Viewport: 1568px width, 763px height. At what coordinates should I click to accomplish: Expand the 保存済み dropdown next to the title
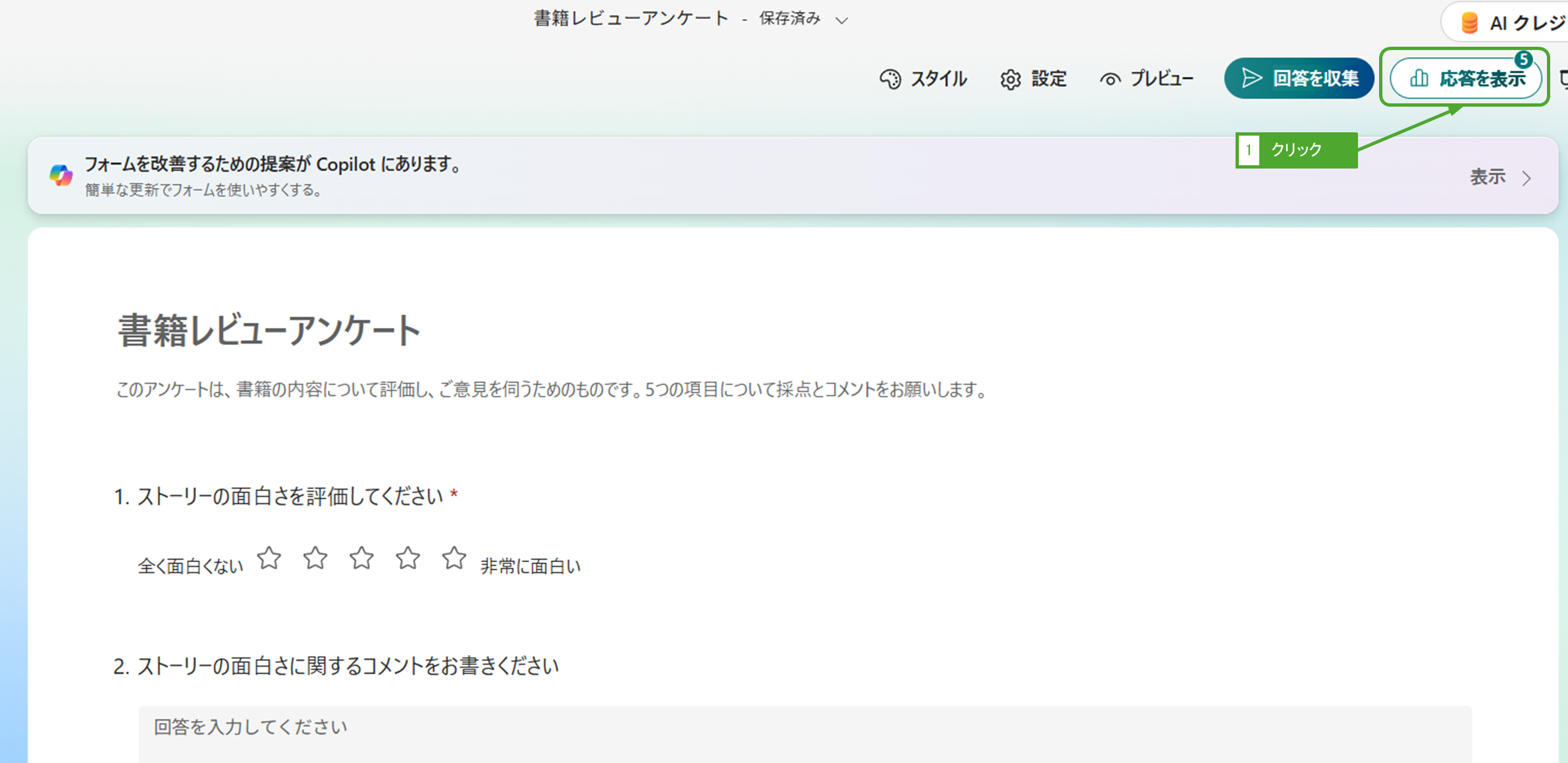tap(841, 20)
